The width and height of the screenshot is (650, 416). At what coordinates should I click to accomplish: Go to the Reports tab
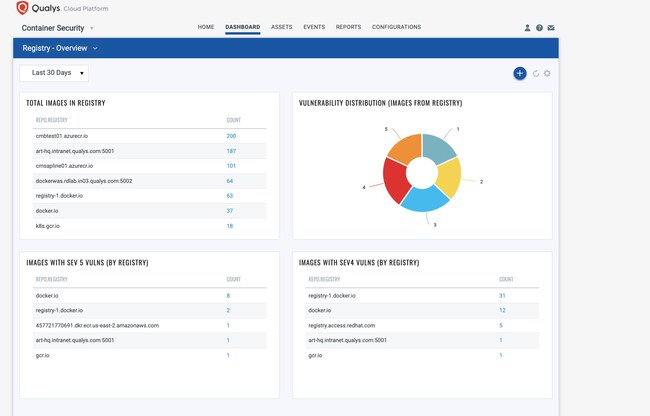click(348, 27)
